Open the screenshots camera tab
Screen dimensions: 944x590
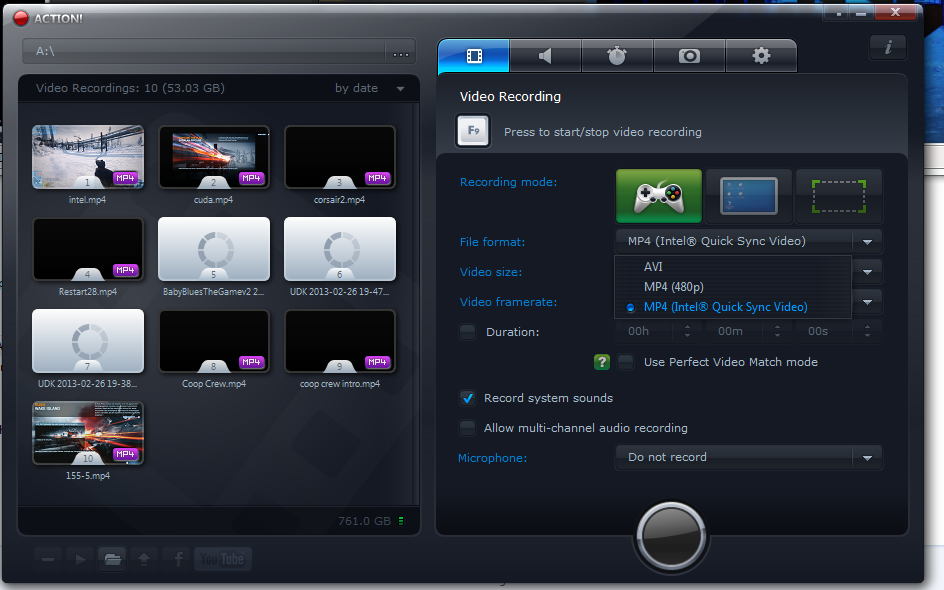[689, 56]
